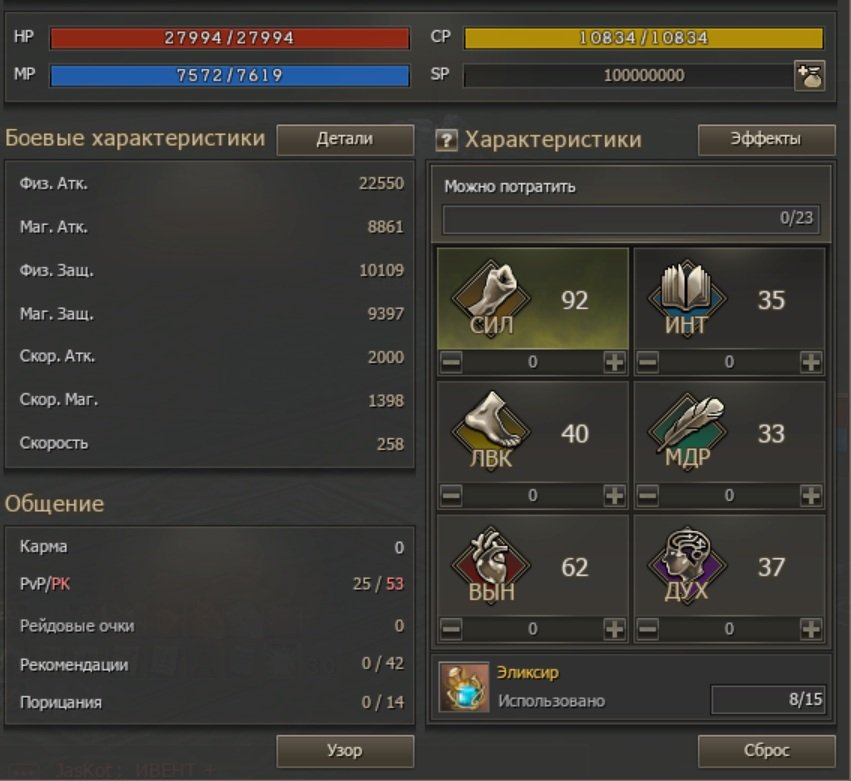The image size is (851, 781).
Task: Select the МДР wisdom feather icon
Action: coord(687,432)
